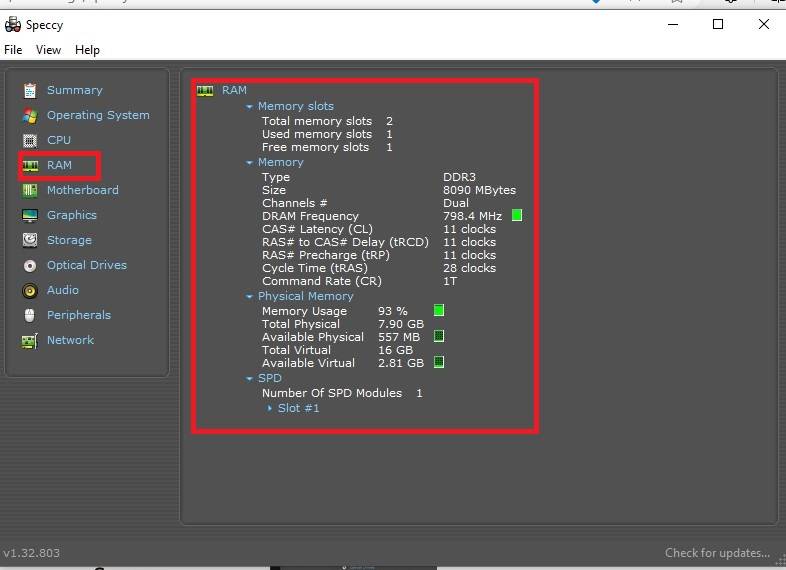Click the Audio speaker icon
This screenshot has height=570, width=786.
pyautogui.click(x=30, y=290)
